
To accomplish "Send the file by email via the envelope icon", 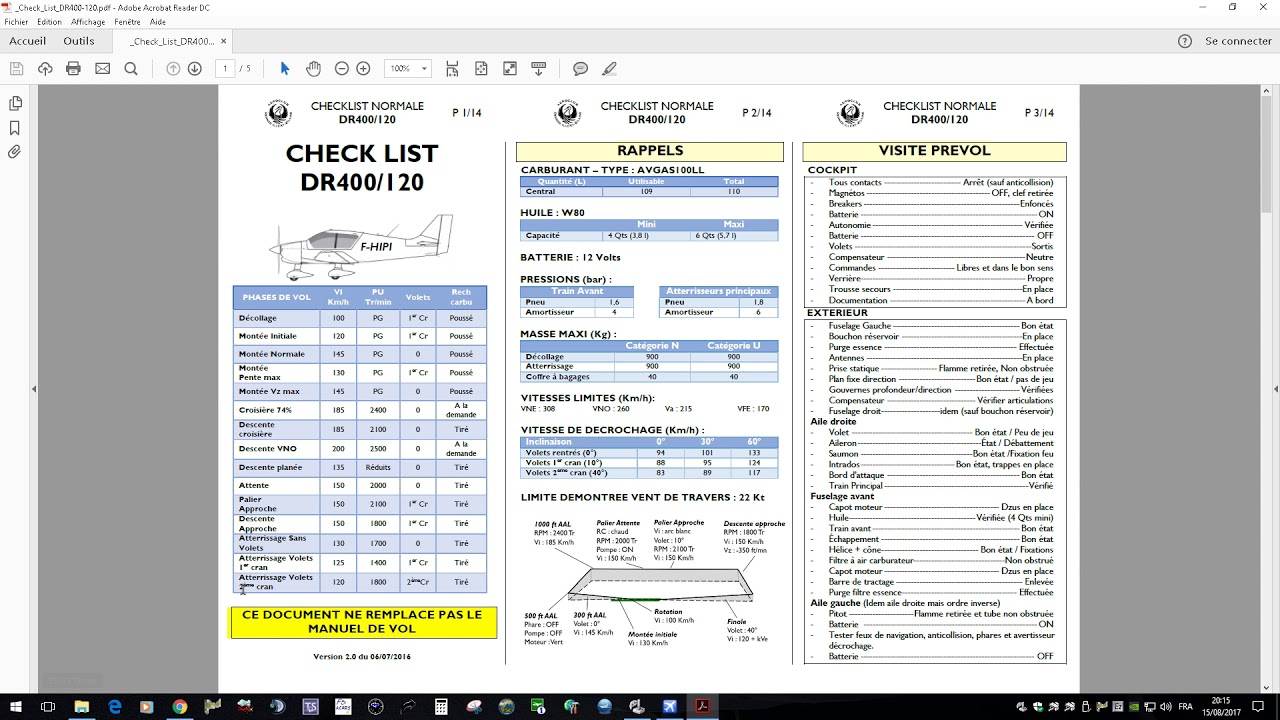I will click(x=102, y=69).
